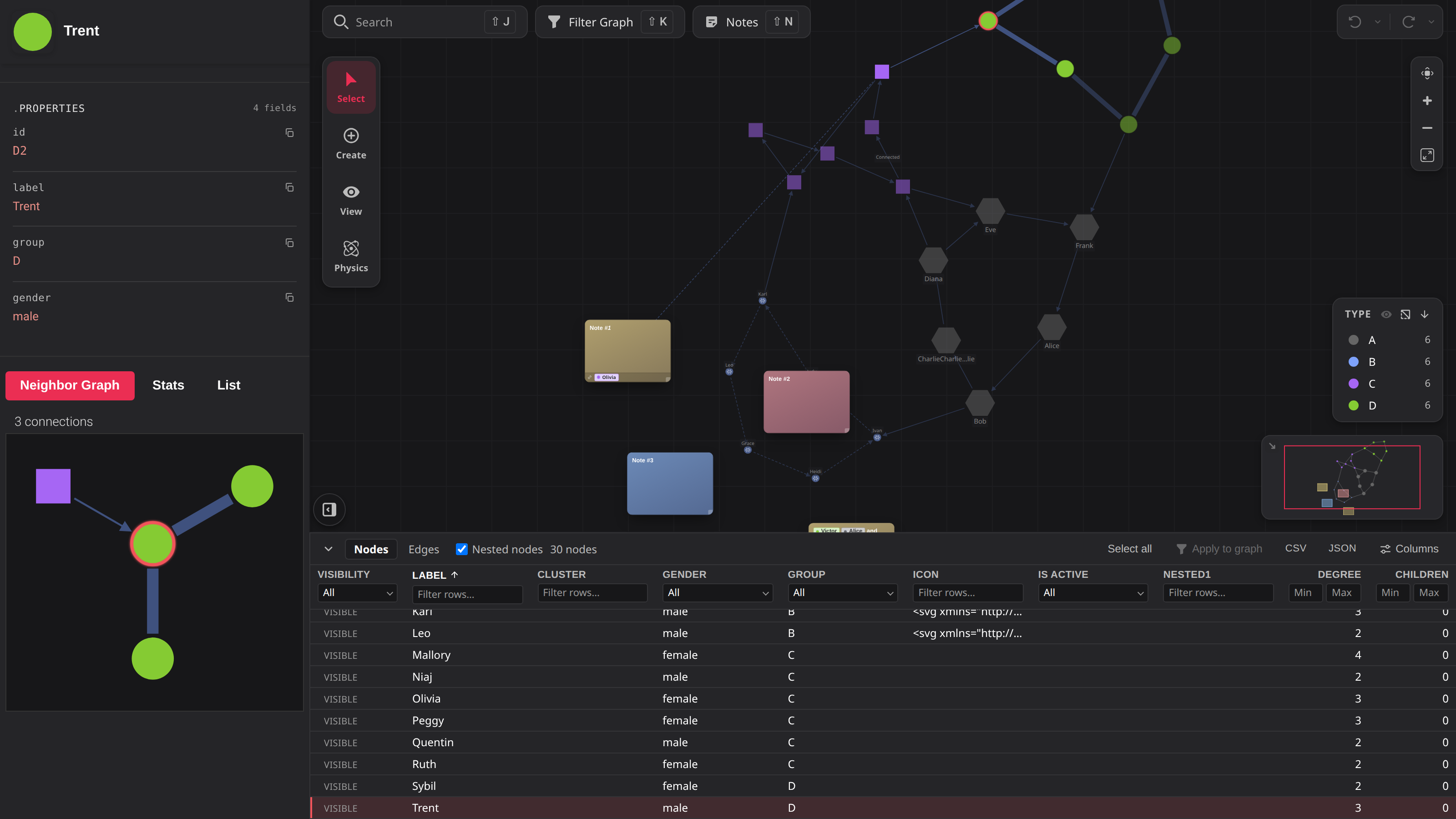Expand the redo history dropdown
The image size is (1456, 819).
[x=1431, y=22]
